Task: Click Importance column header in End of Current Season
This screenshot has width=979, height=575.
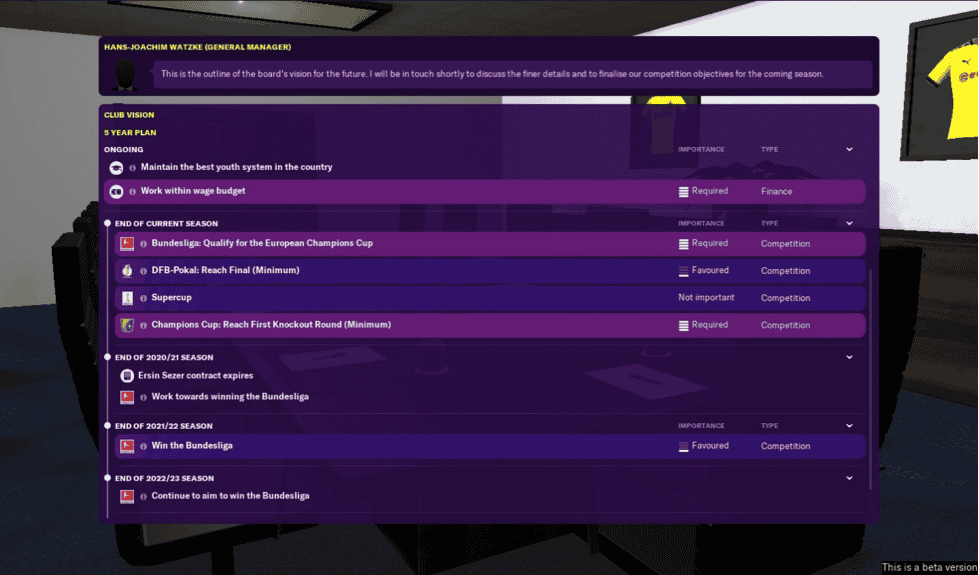Action: [701, 224]
